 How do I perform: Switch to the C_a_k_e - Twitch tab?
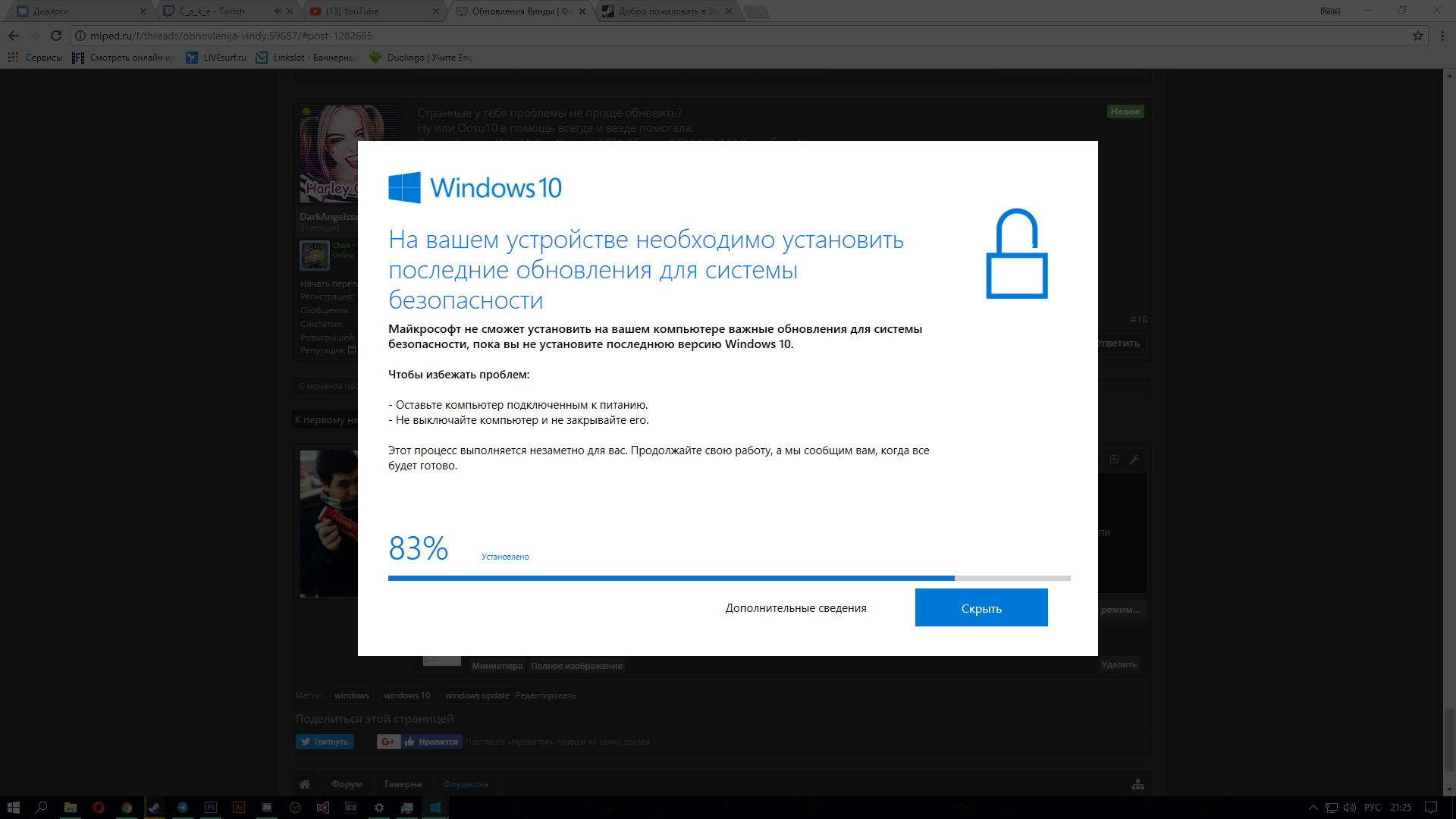pos(227,11)
